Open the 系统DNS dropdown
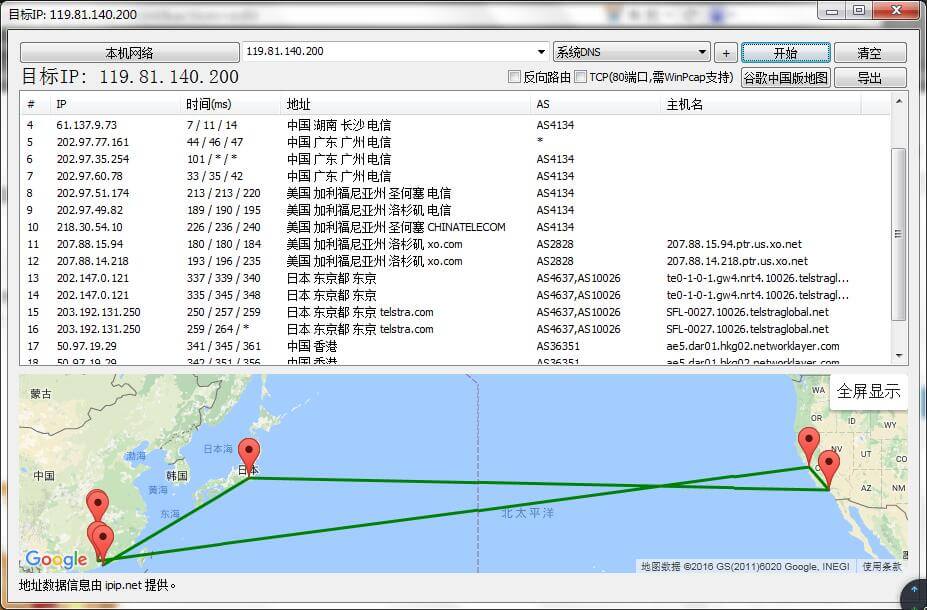The height and width of the screenshot is (610, 927). (702, 52)
